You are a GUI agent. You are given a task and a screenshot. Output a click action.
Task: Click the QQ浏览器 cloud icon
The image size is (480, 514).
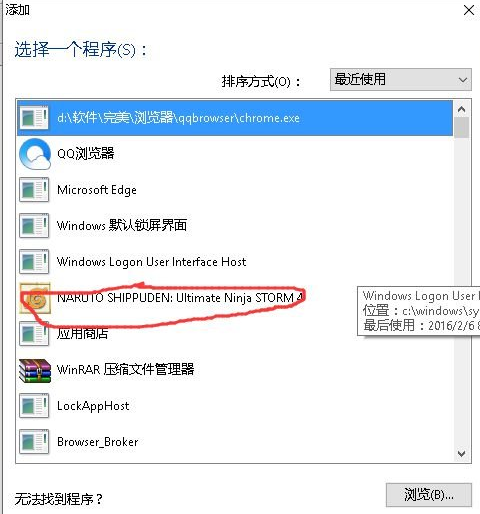pos(35,154)
